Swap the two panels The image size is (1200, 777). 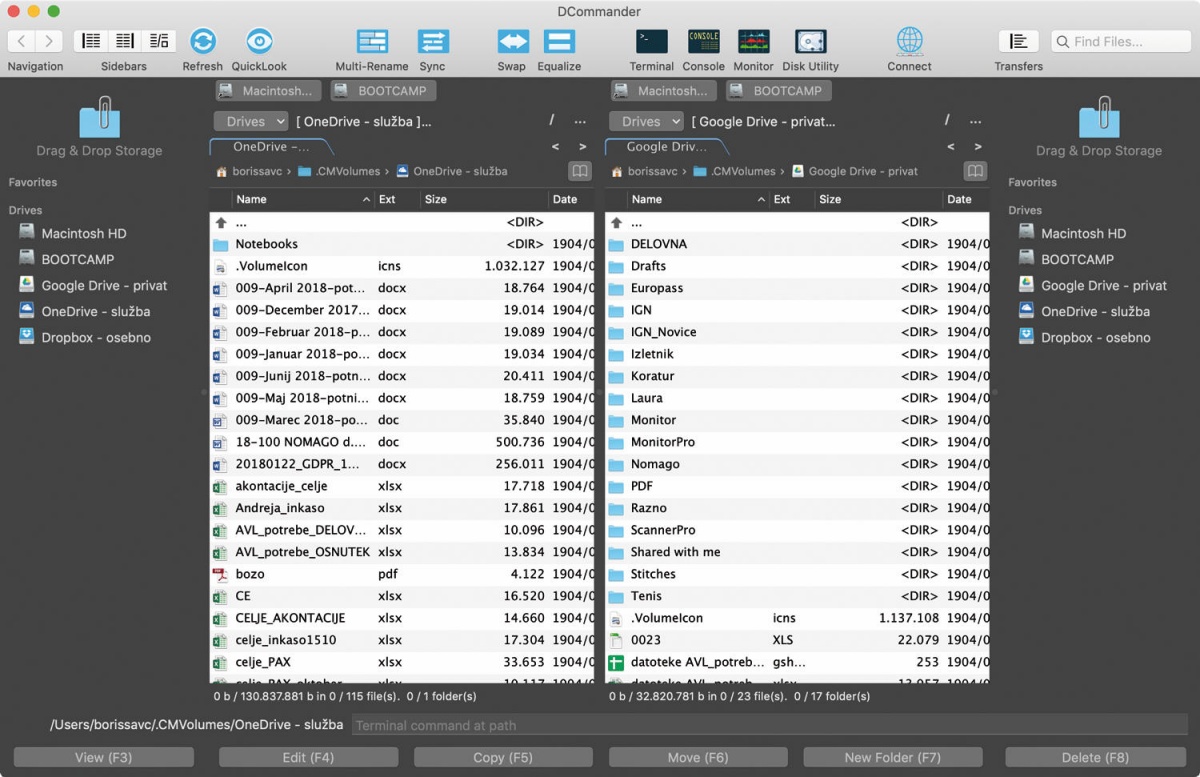pos(513,41)
